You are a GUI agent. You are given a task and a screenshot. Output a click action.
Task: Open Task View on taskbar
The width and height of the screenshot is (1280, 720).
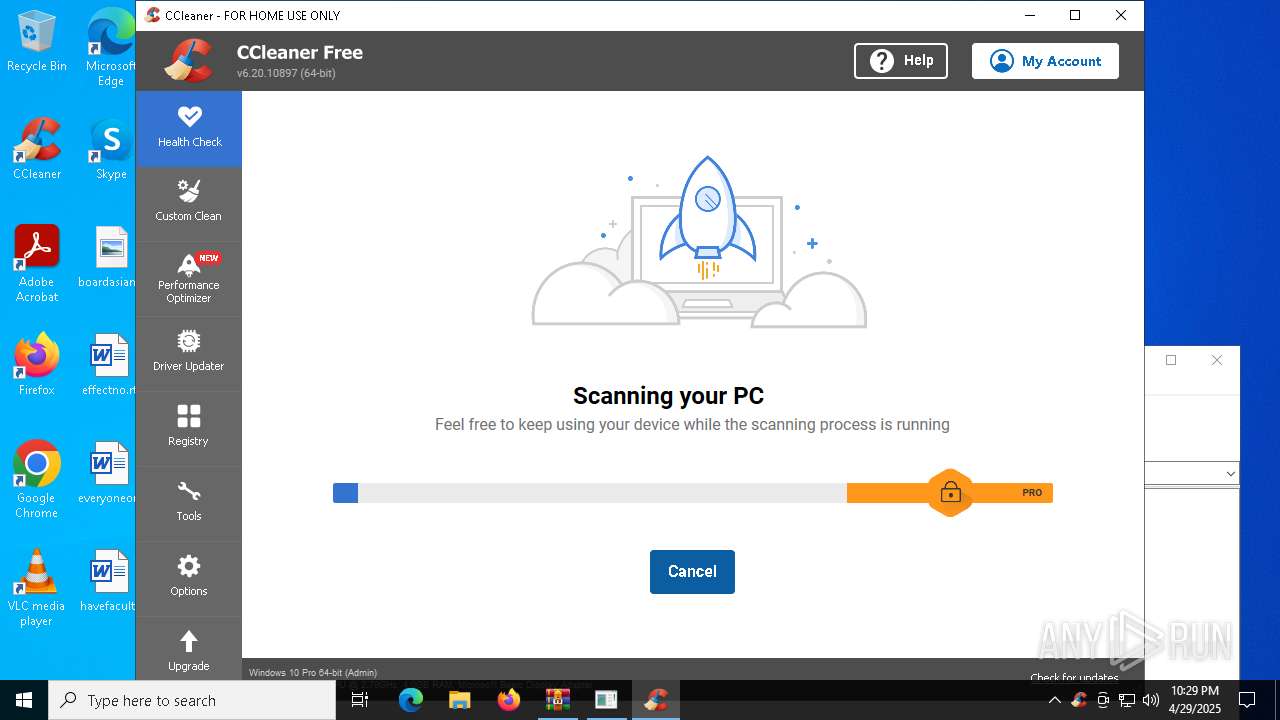pos(361,700)
